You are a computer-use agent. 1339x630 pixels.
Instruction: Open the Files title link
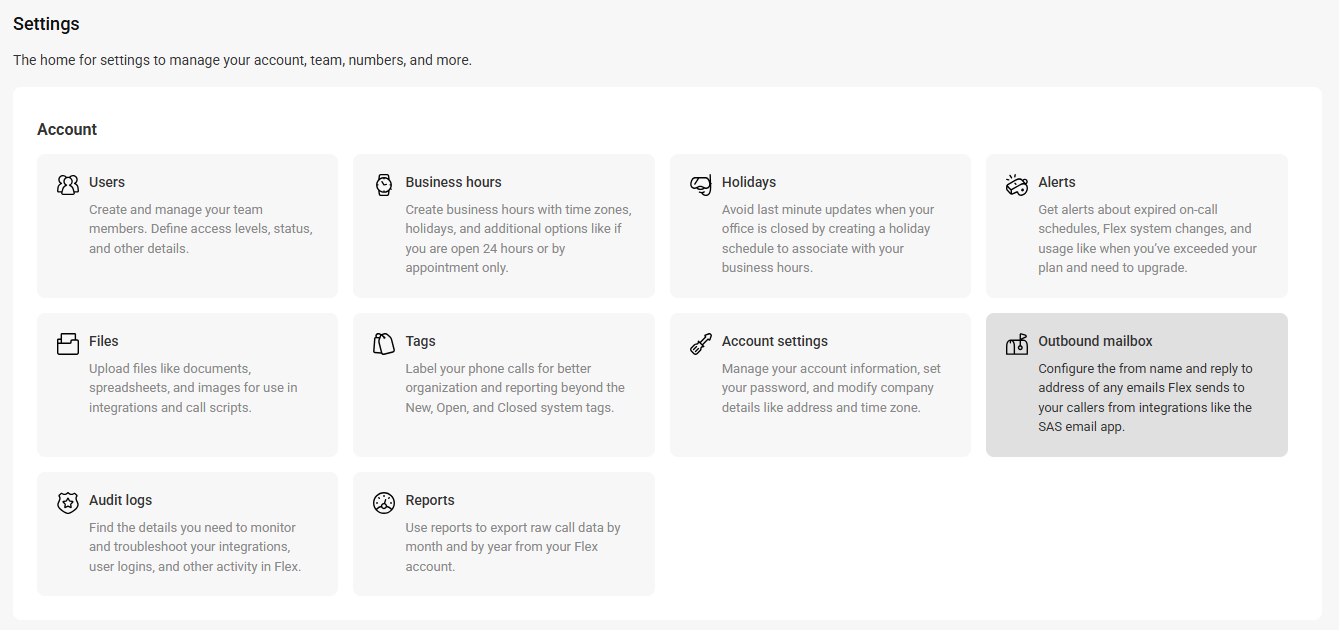tap(104, 341)
